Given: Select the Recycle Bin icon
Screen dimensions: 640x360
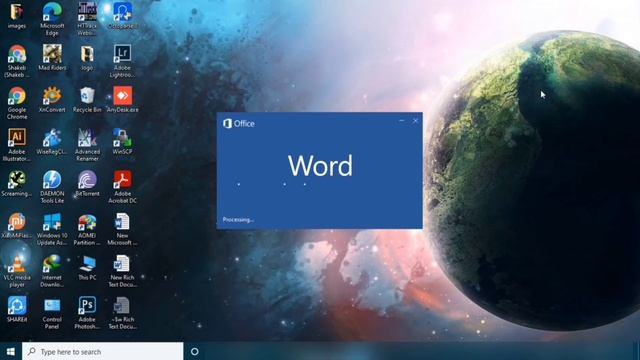Looking at the screenshot, I should [x=87, y=100].
